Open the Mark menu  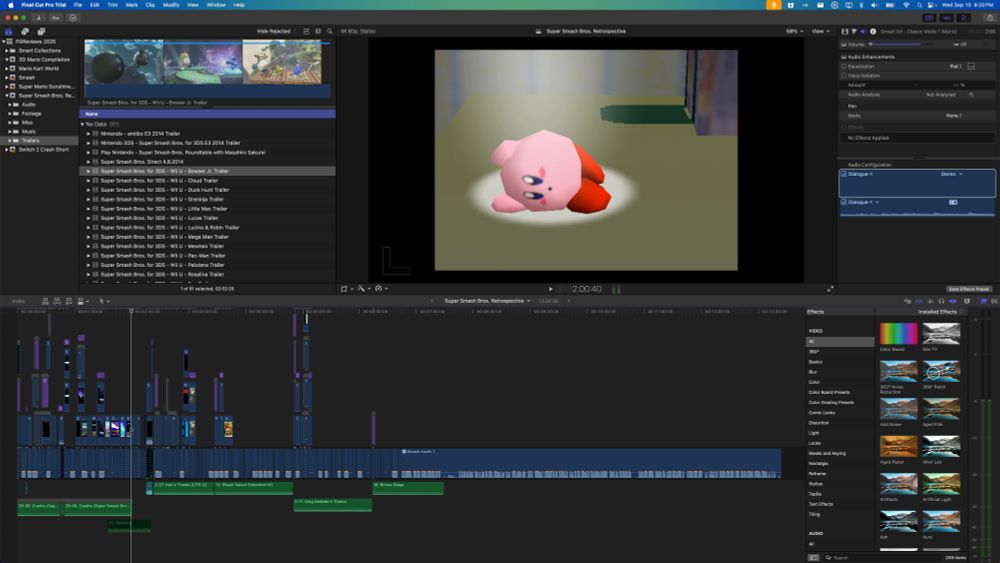coord(131,5)
